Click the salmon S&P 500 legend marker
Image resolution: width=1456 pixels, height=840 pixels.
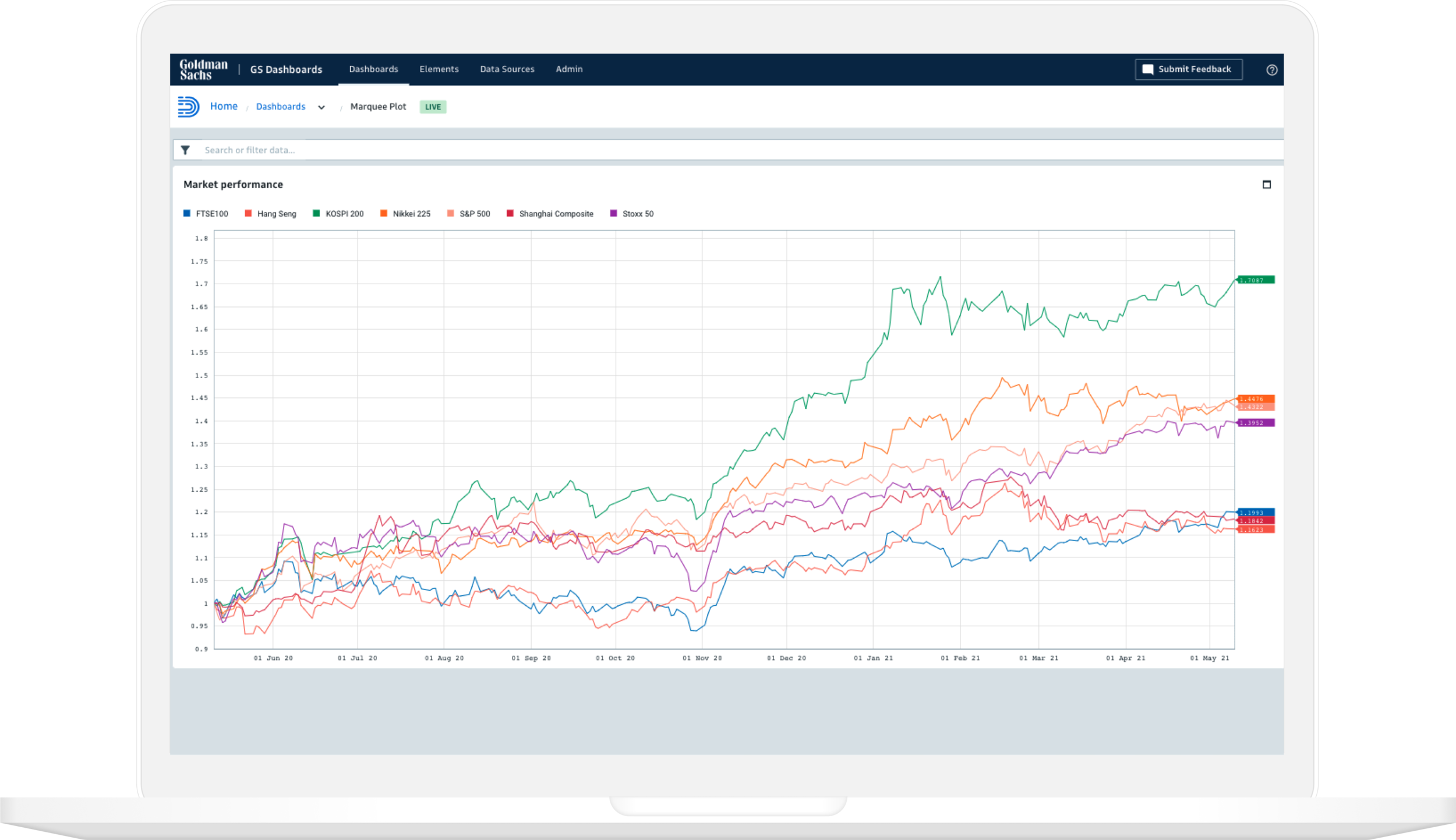click(x=451, y=214)
